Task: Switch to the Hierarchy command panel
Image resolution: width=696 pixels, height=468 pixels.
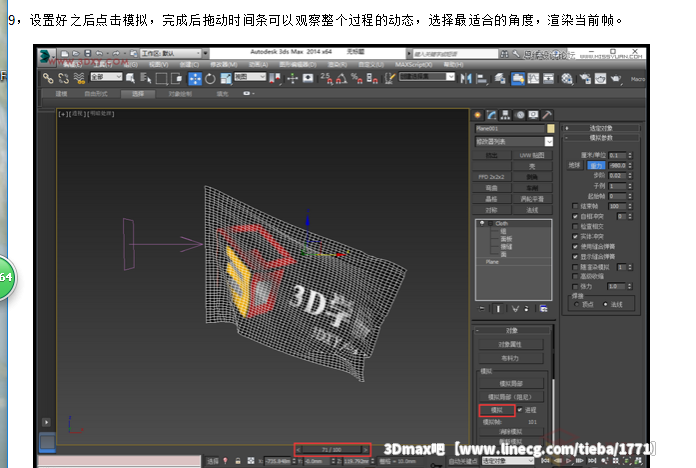Action: [505, 115]
